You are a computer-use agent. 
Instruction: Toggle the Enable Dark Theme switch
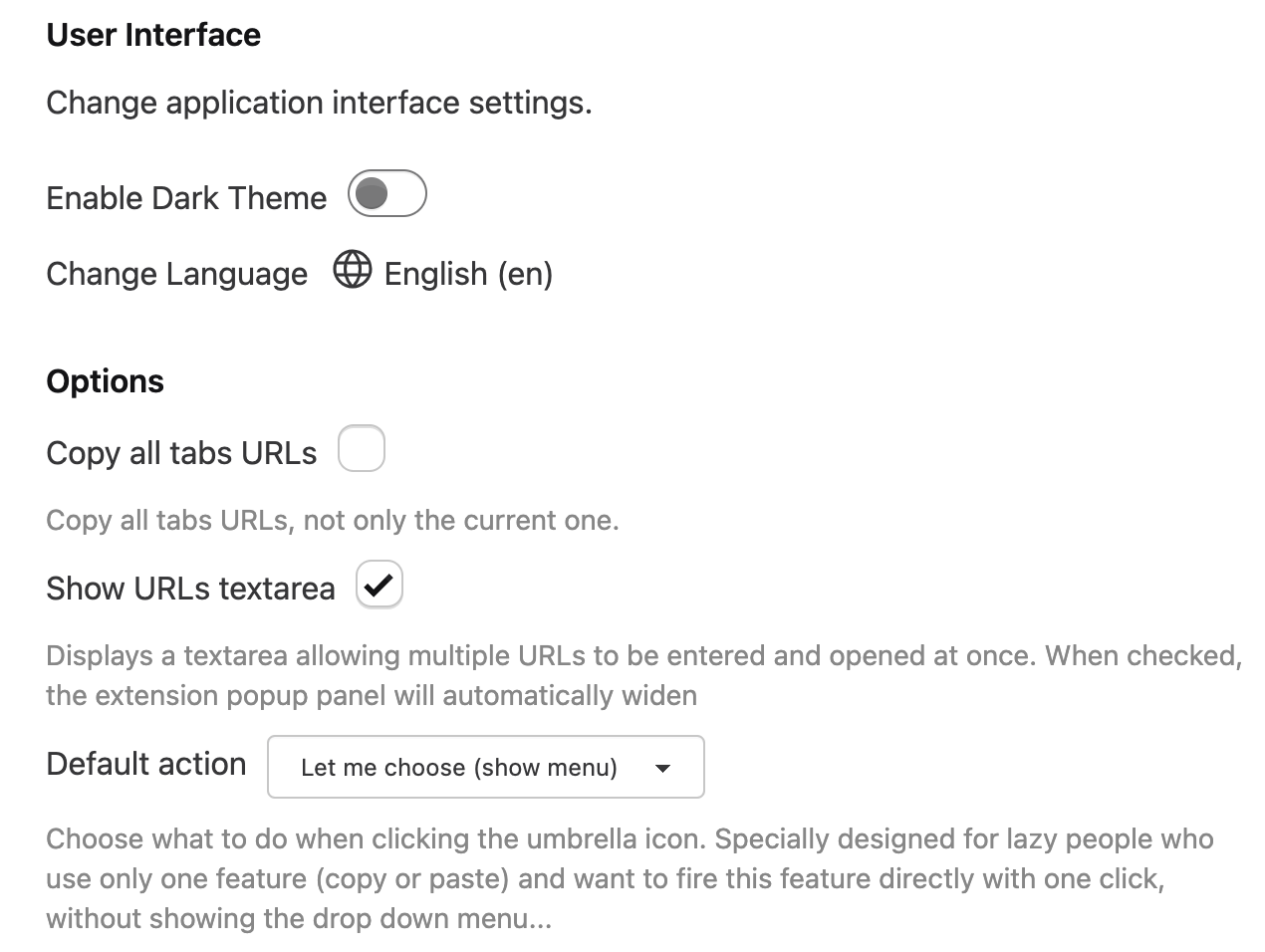click(x=387, y=194)
